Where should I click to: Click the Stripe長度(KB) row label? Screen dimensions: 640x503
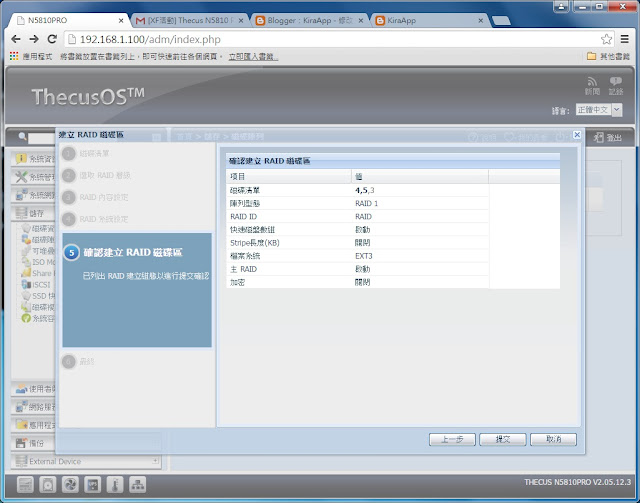point(255,243)
